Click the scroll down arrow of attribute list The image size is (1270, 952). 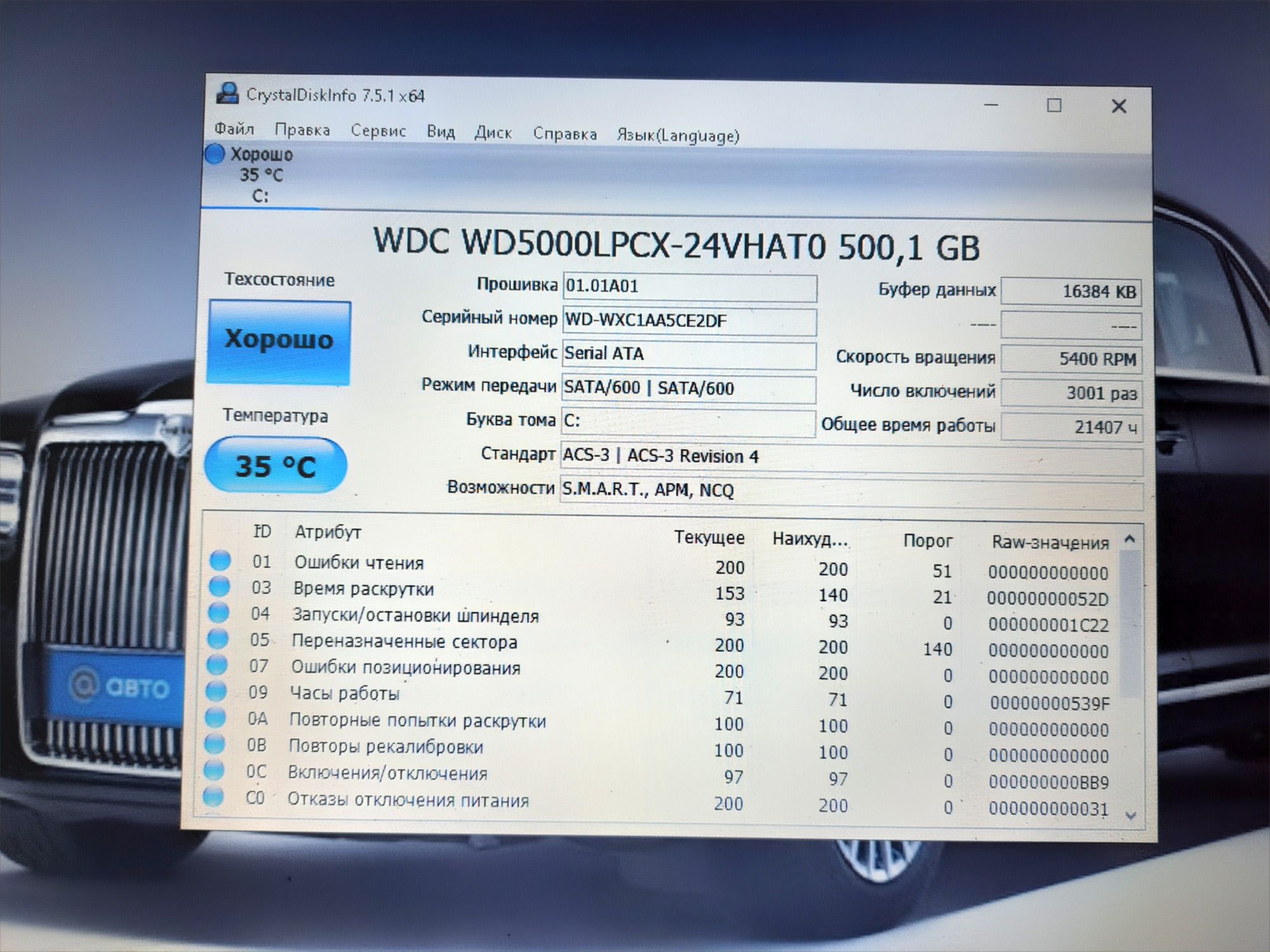coord(1130,816)
